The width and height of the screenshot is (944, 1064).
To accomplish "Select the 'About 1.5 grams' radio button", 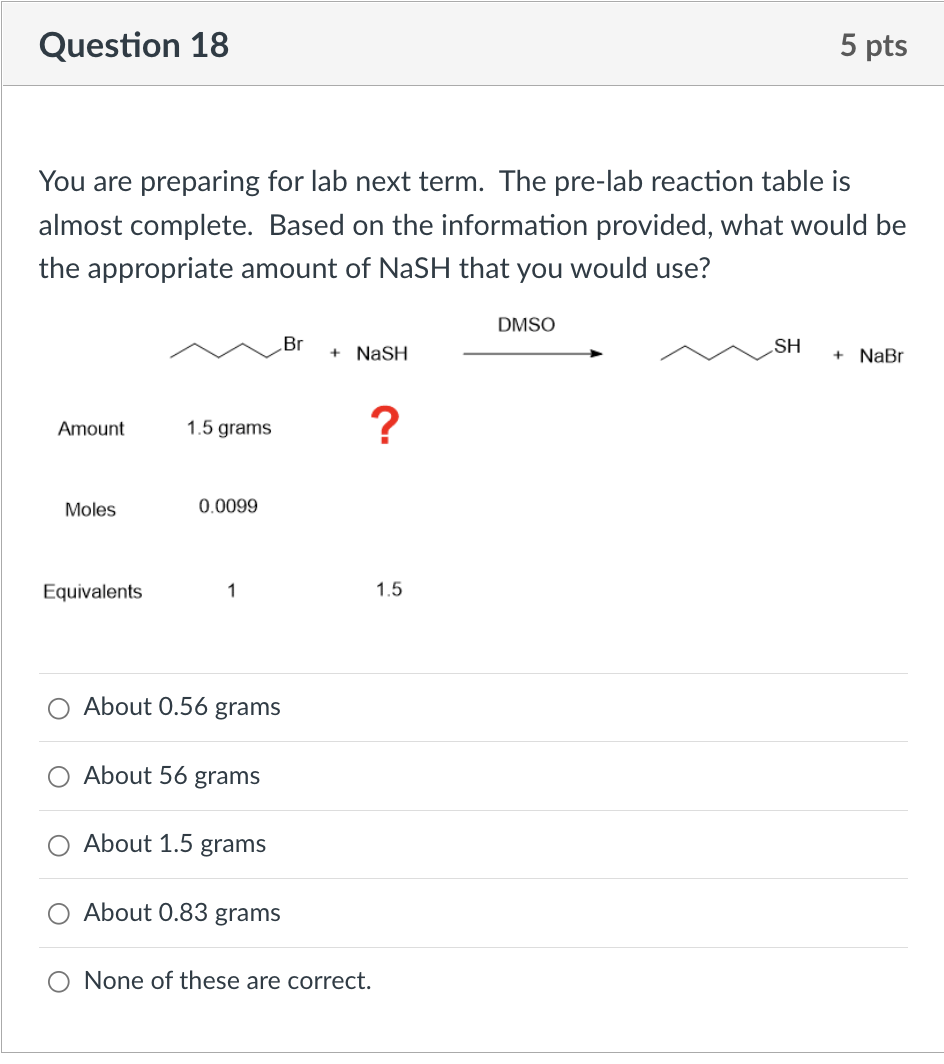I will coord(58,845).
